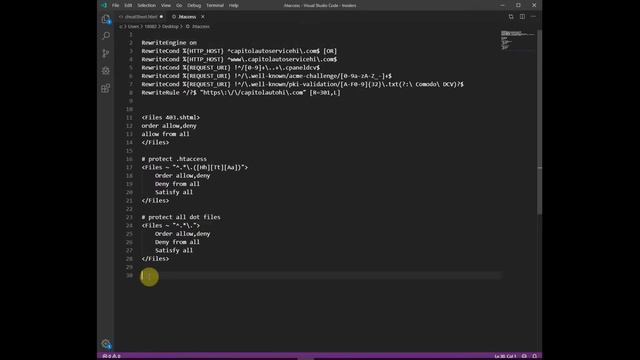Show errors and warnings count in status bar

[111, 356]
